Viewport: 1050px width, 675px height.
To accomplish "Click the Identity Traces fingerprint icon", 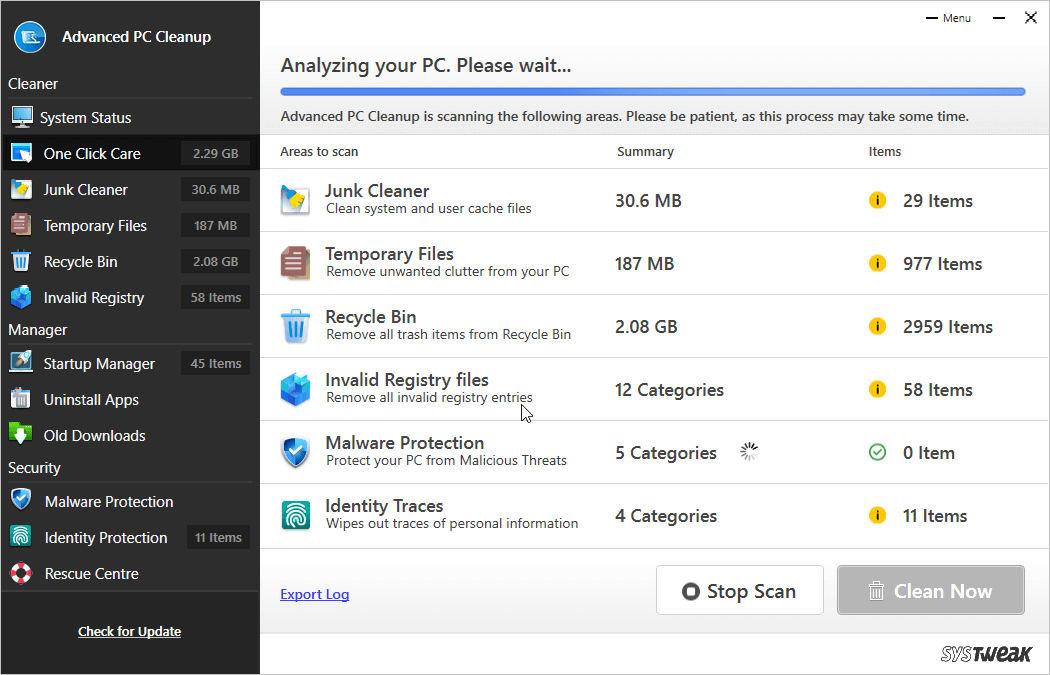I will [x=295, y=515].
